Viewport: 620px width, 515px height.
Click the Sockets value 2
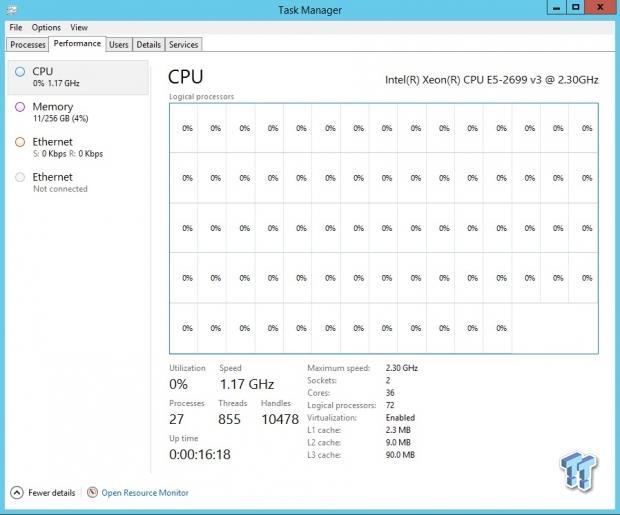coord(388,380)
